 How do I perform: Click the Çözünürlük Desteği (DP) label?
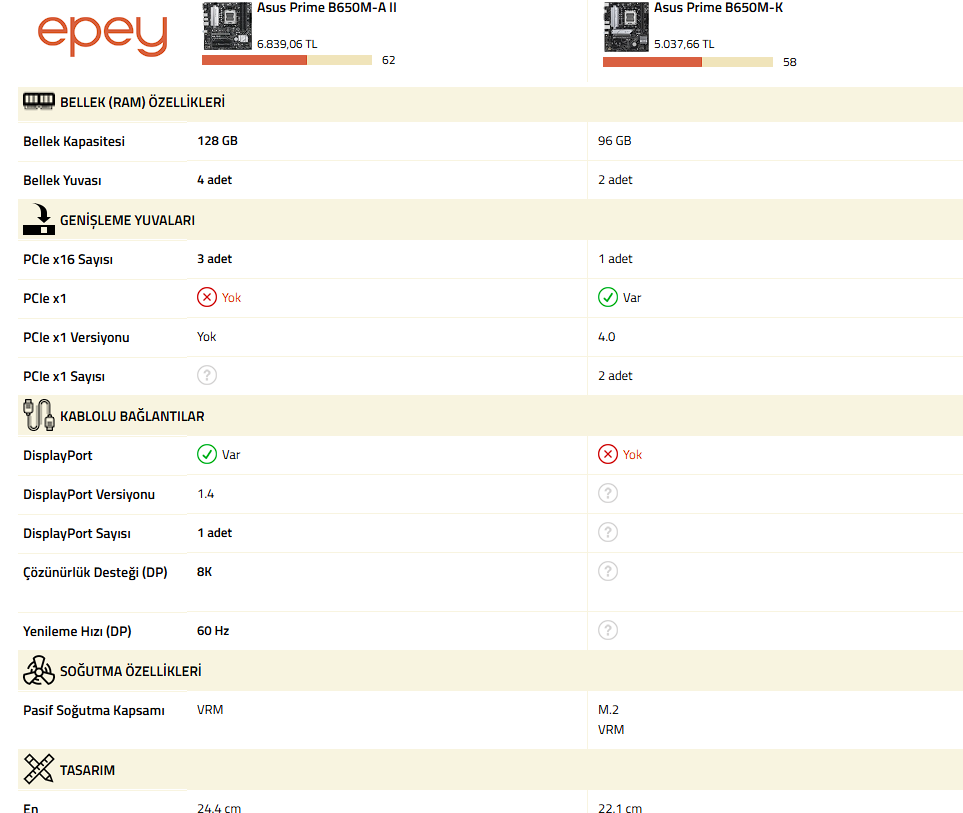95,572
